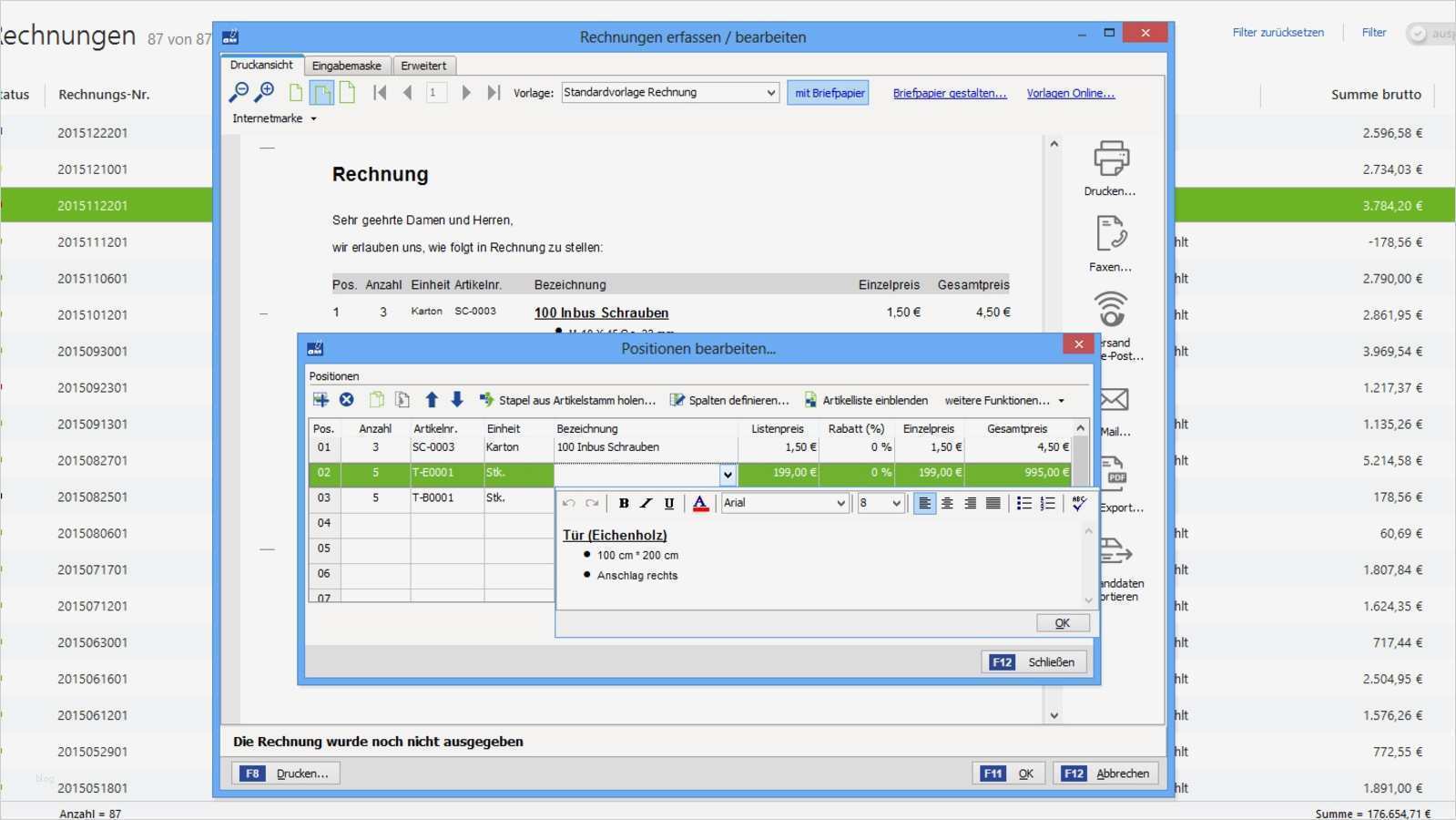Viewport: 1456px width, 820px height.
Task: Insert a bulleted list in text editor
Action: coord(1023,503)
